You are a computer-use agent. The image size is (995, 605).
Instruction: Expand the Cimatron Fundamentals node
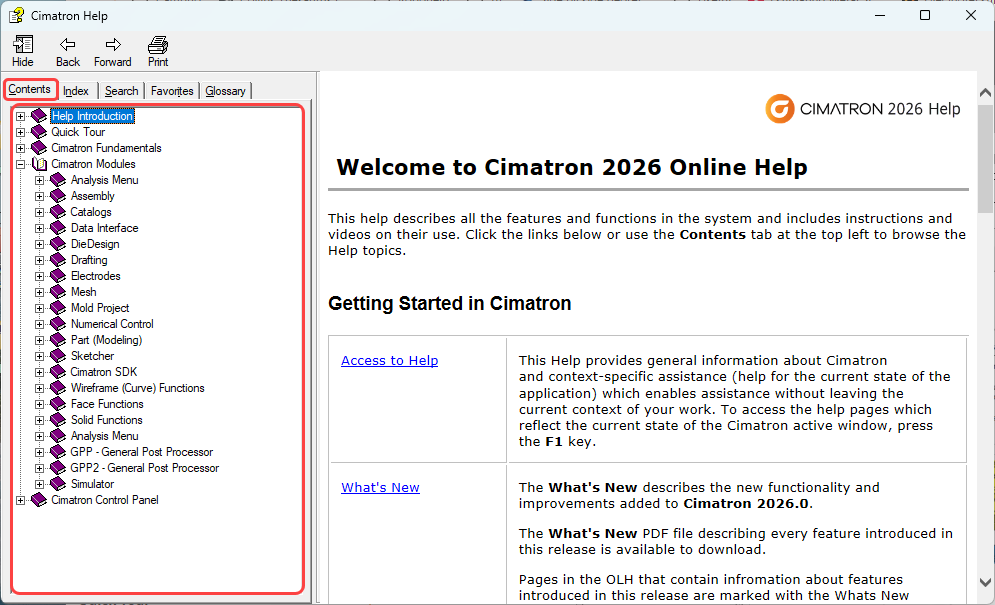20,148
